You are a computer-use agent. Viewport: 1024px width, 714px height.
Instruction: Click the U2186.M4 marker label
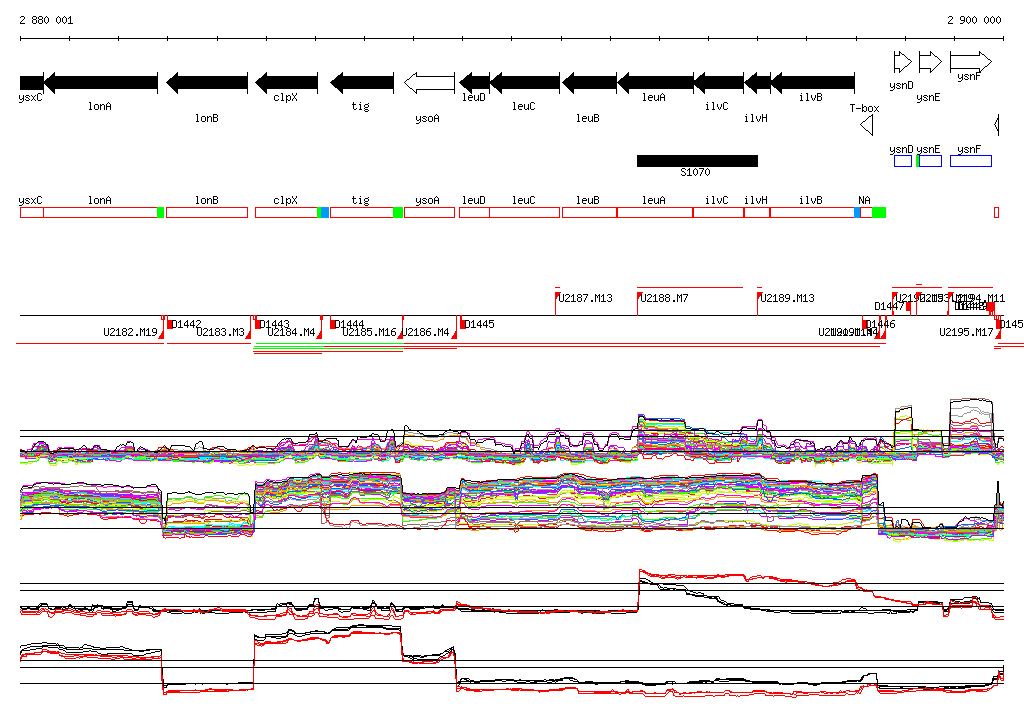point(425,333)
